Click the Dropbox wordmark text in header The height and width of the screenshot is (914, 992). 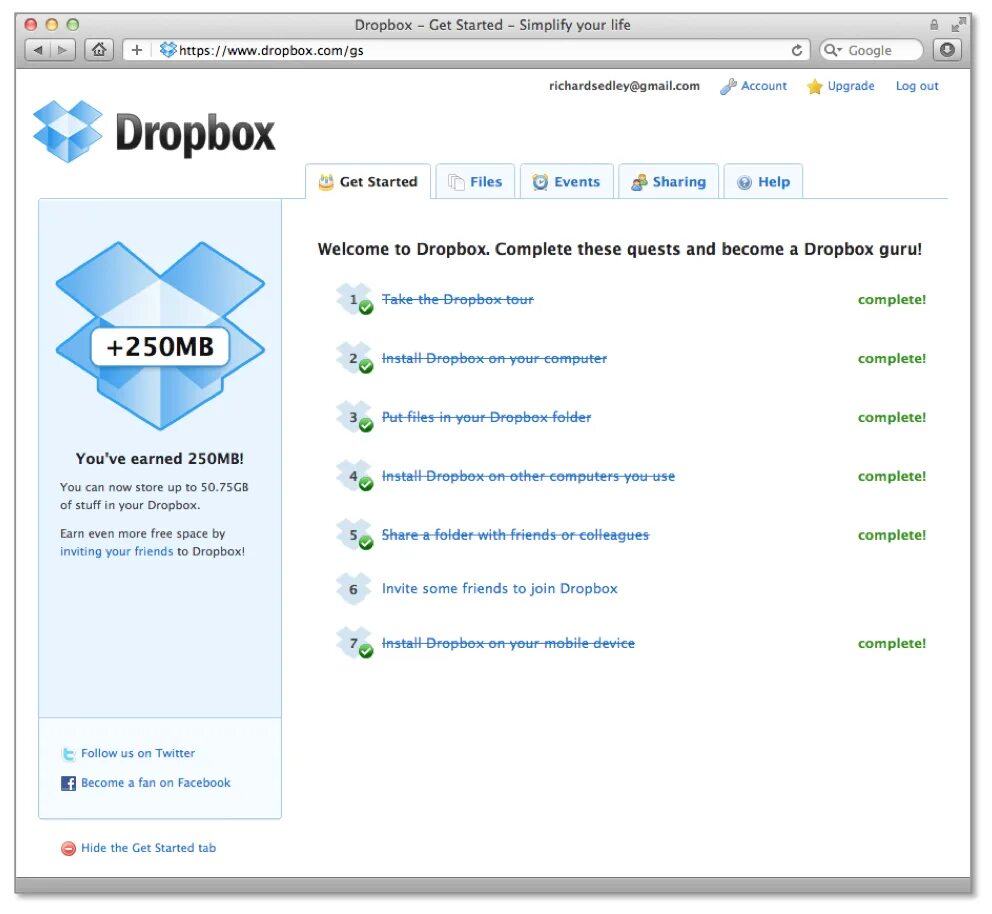(195, 133)
